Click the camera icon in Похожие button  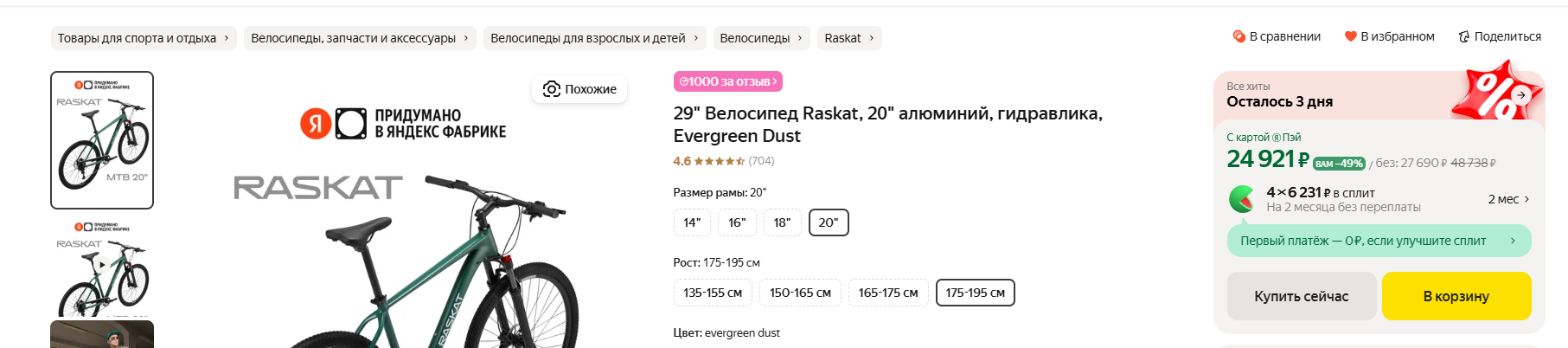[x=551, y=89]
